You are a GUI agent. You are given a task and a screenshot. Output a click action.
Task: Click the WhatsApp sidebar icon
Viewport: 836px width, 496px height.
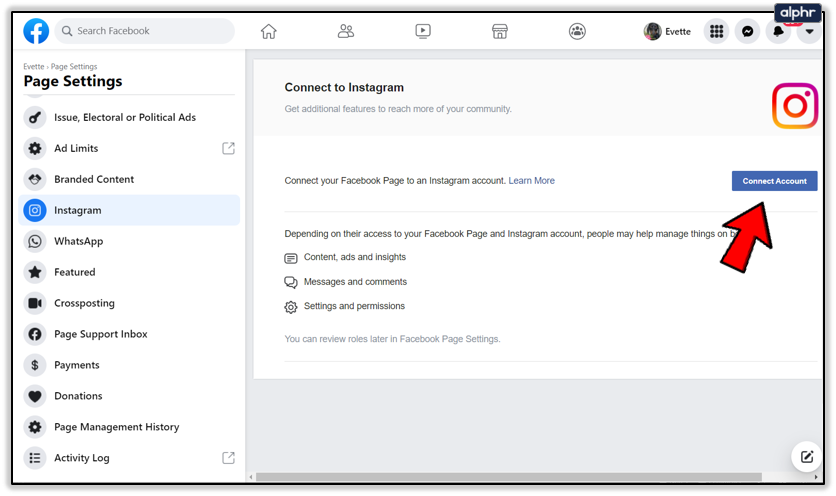[35, 241]
